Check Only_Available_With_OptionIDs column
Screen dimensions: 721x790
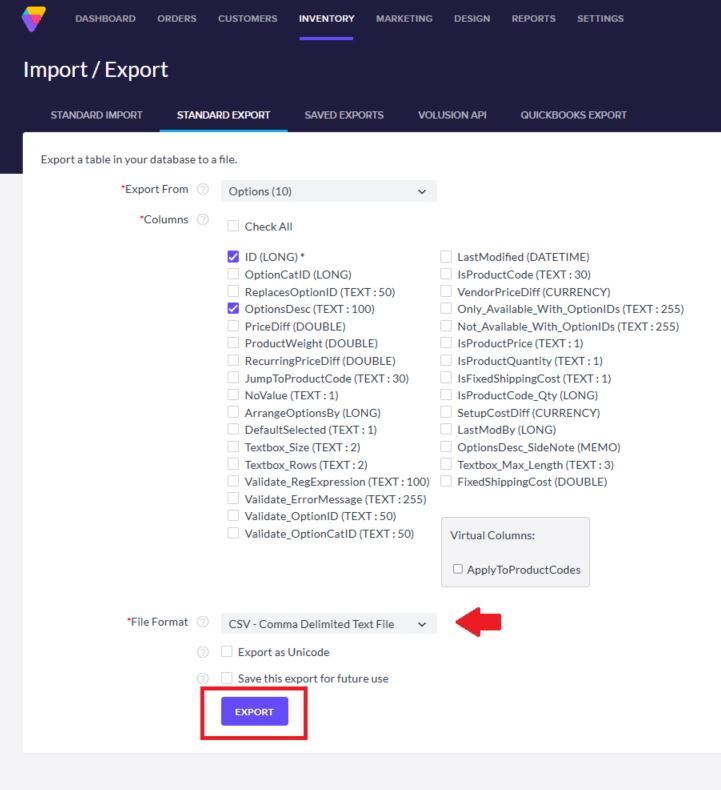pyautogui.click(x=446, y=308)
